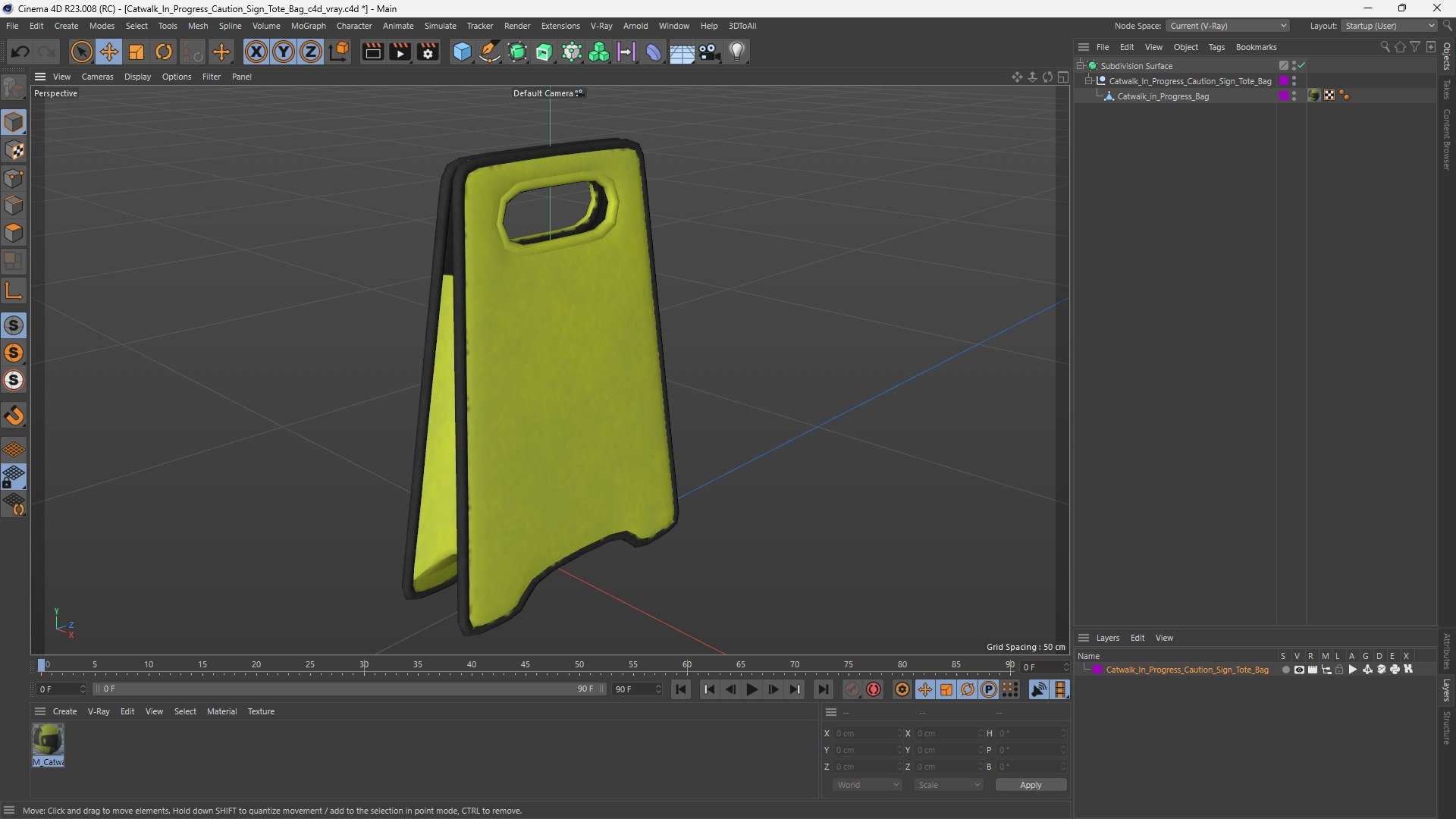Open the MoGraph menu
The image size is (1456, 819).
tap(308, 26)
